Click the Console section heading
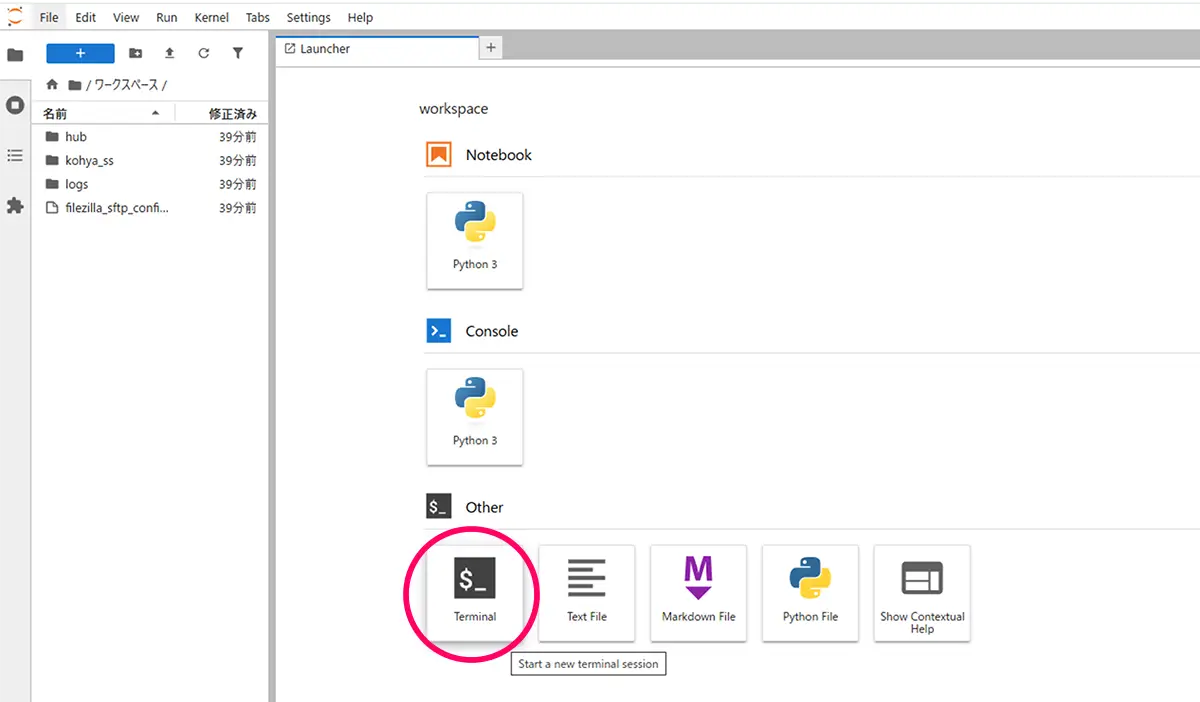The width and height of the screenshot is (1200, 702). click(492, 331)
